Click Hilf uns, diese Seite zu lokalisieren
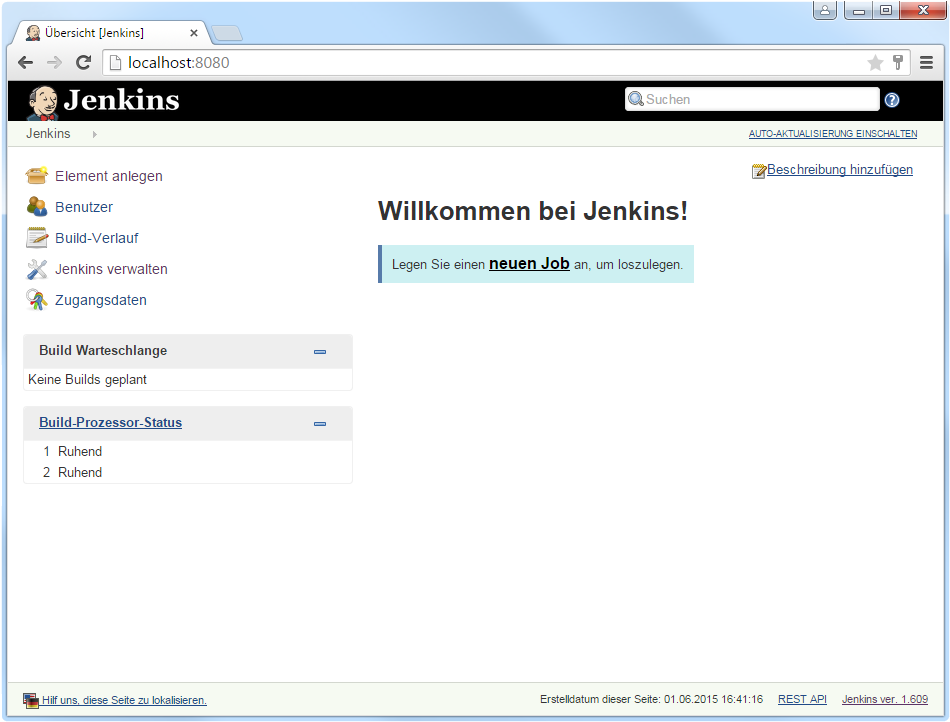The image size is (950, 722). tap(124, 700)
